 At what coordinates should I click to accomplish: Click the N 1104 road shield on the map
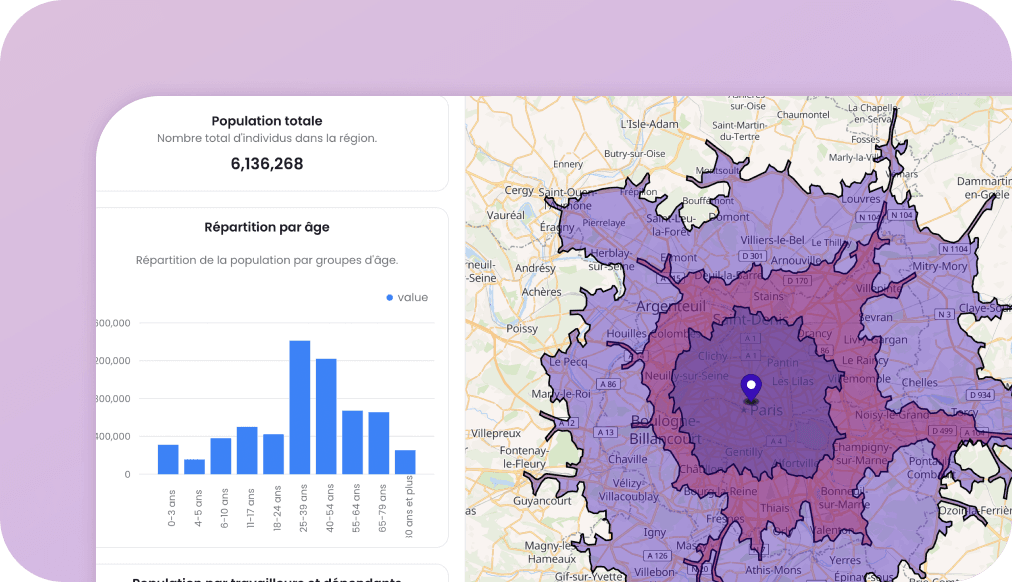(x=955, y=249)
